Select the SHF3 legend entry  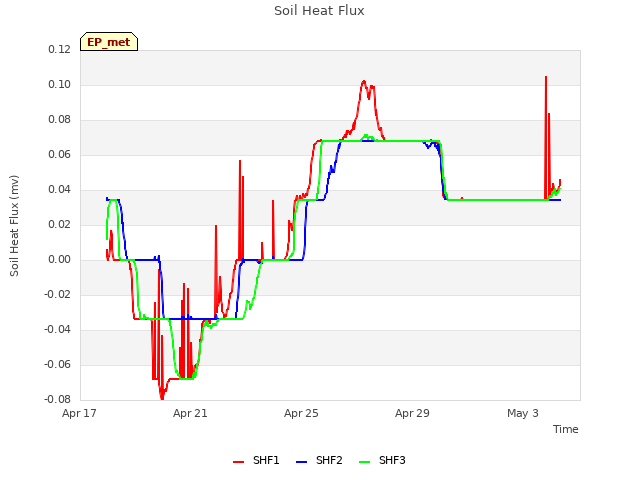coord(382,460)
